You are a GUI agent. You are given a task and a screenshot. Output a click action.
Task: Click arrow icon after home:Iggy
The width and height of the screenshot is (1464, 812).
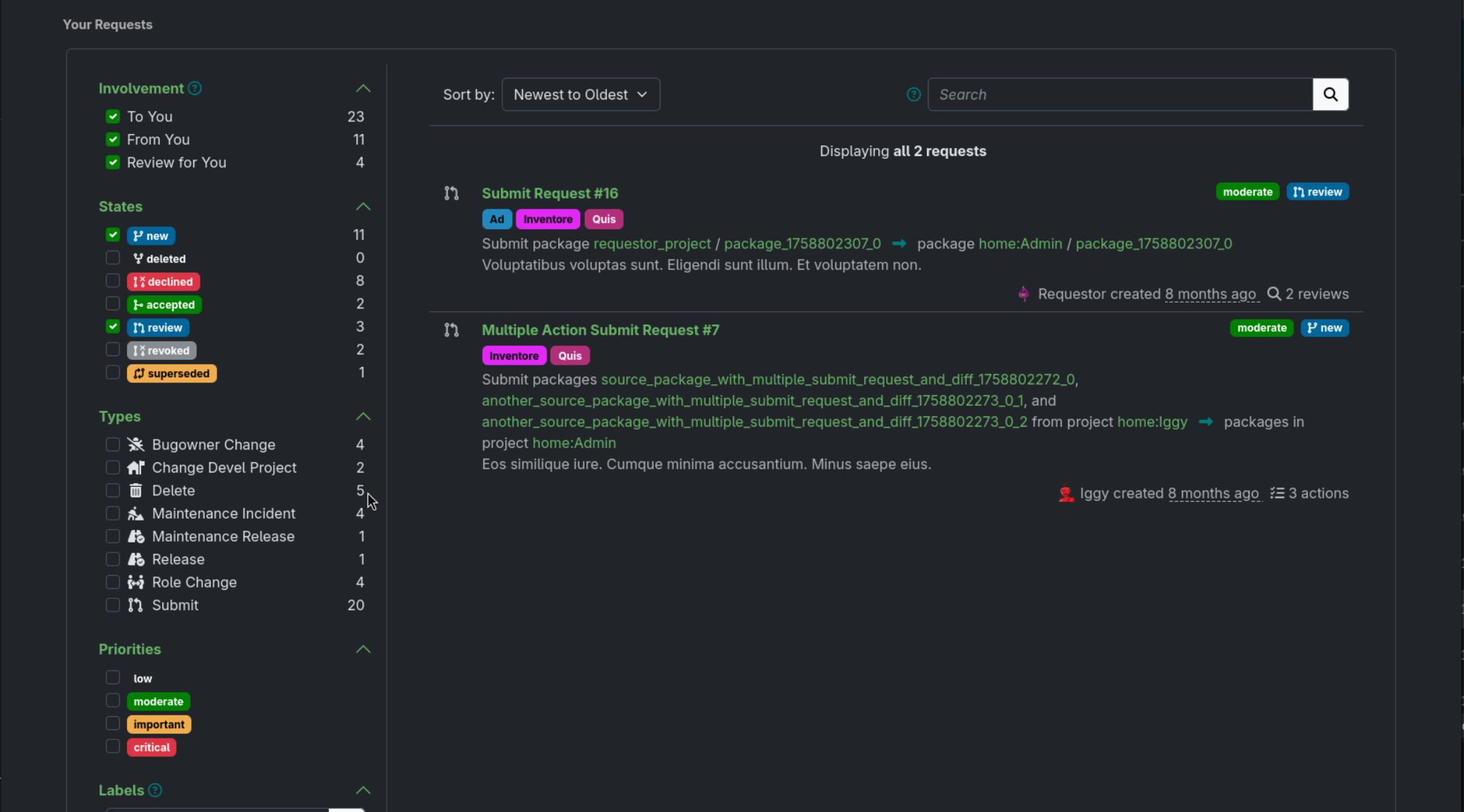[x=1206, y=422]
